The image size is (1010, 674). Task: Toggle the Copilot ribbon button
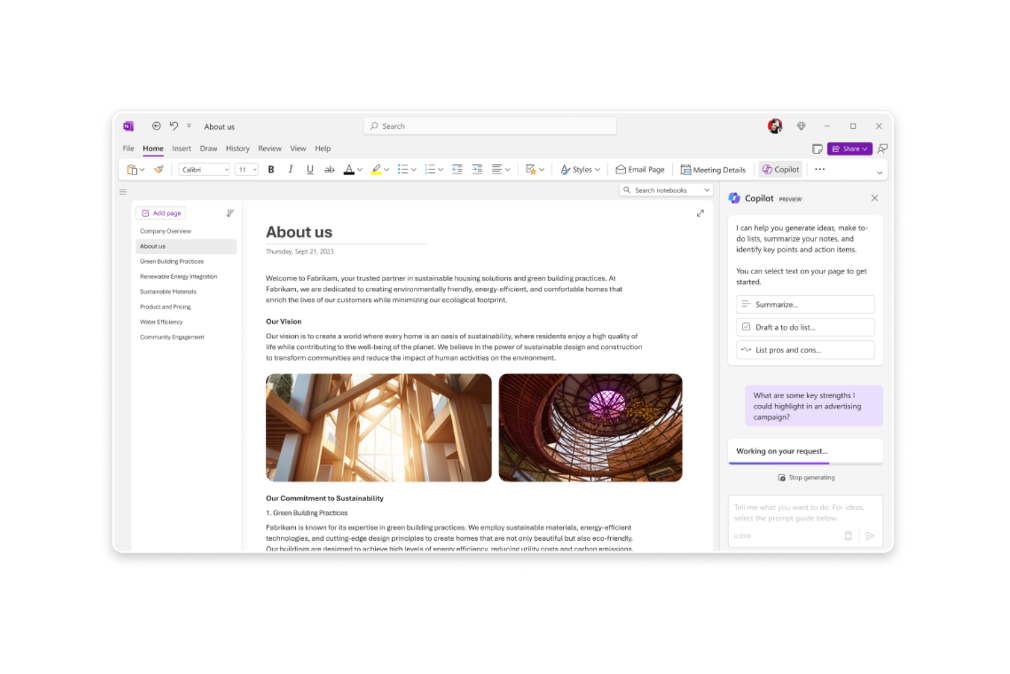click(x=781, y=169)
